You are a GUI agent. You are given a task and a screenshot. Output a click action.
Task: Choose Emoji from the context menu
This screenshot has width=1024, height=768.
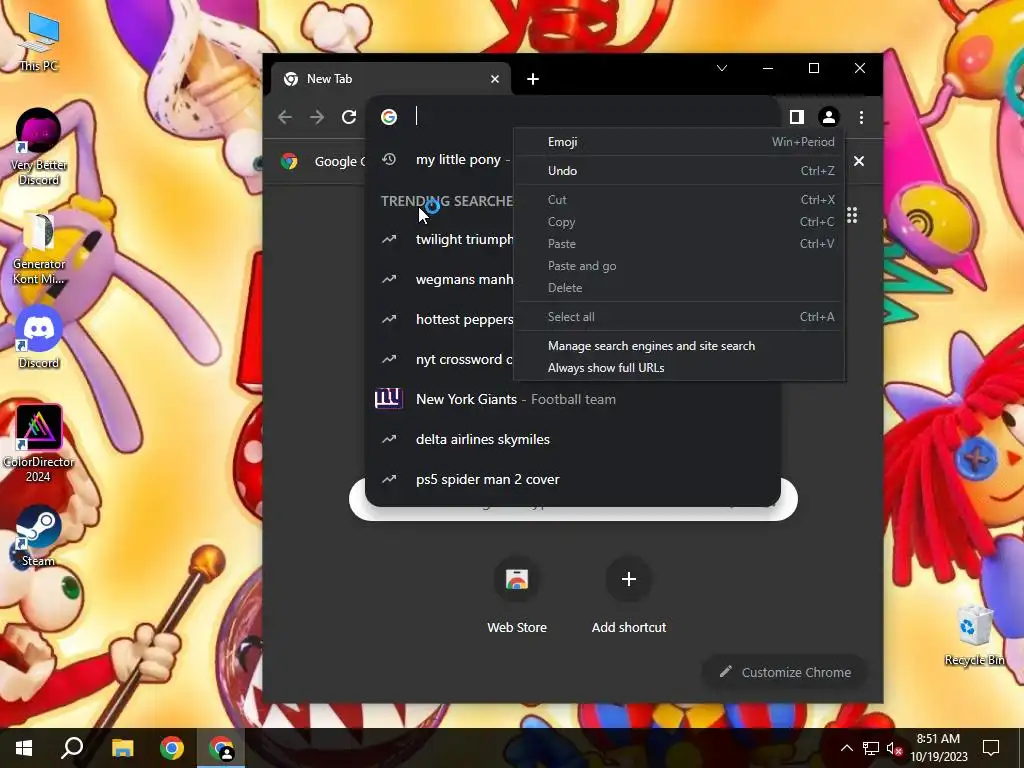tap(679, 142)
